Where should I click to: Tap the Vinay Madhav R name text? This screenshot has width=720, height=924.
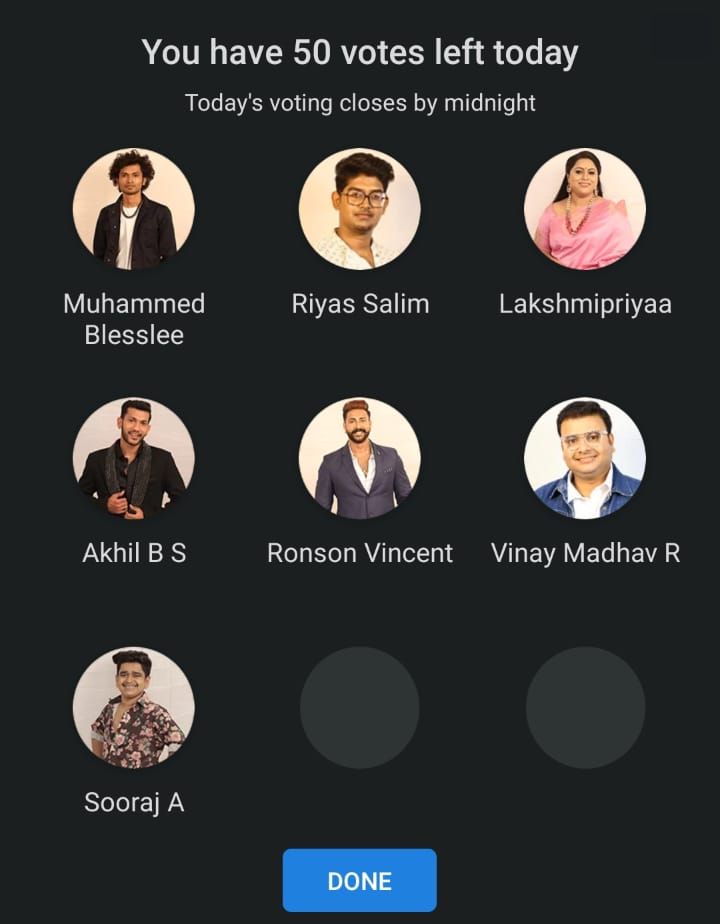click(x=585, y=554)
